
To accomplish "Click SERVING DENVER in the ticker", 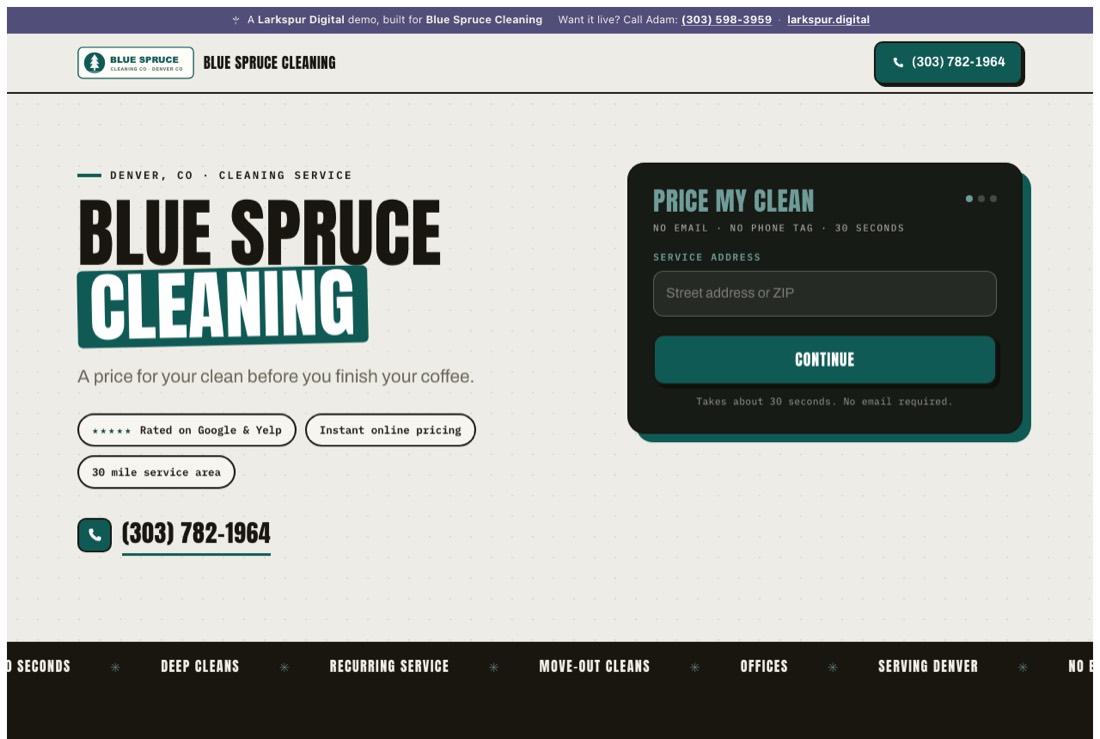I will [x=927, y=667].
